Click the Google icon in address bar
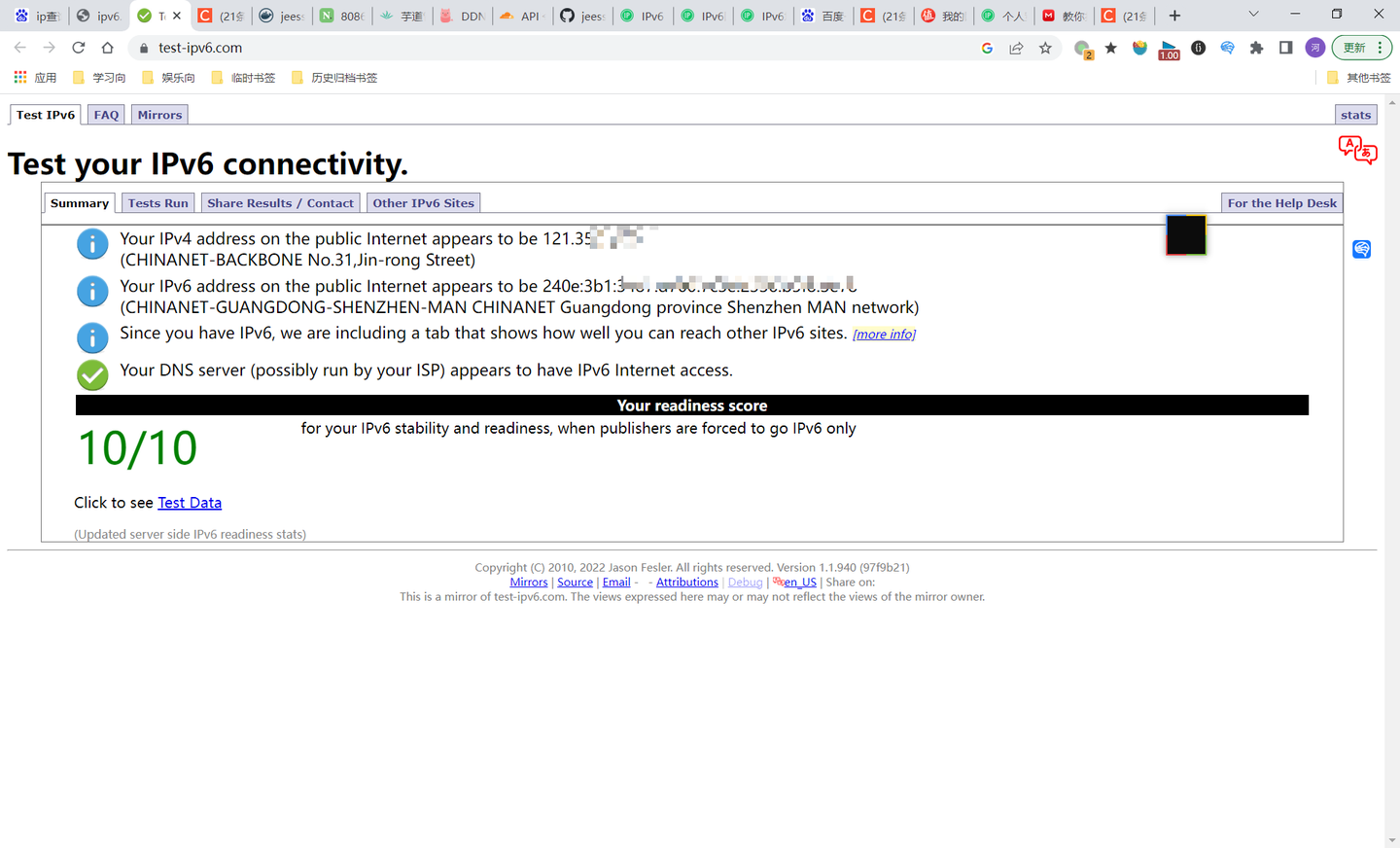 click(987, 48)
